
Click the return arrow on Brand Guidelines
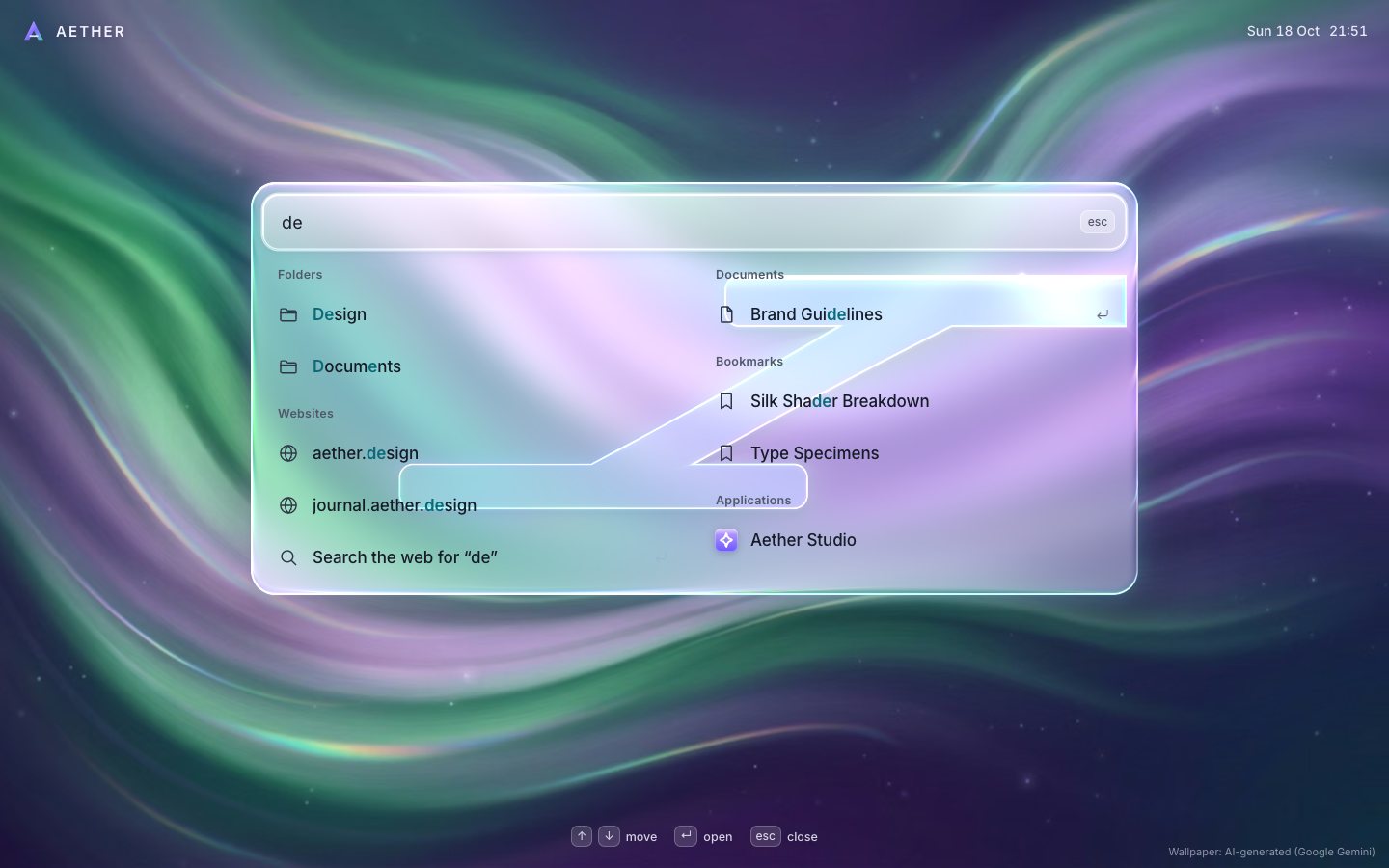pyautogui.click(x=1103, y=314)
